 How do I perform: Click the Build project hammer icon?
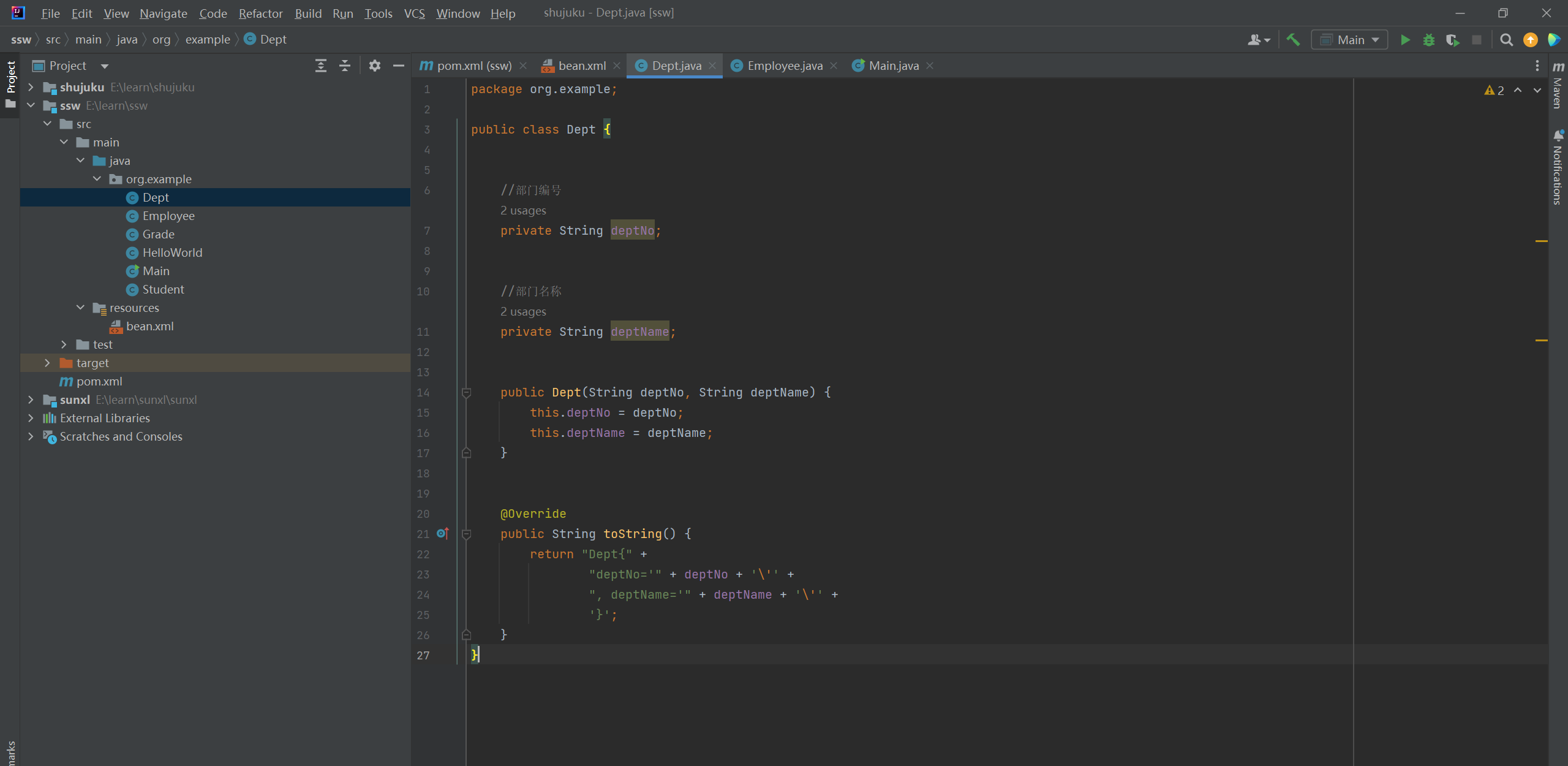pyautogui.click(x=1293, y=40)
